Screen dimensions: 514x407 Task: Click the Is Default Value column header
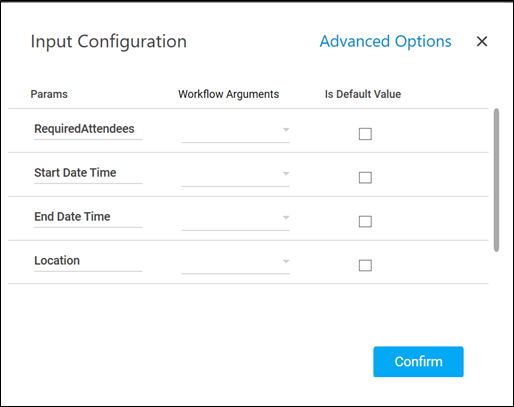pyautogui.click(x=363, y=94)
